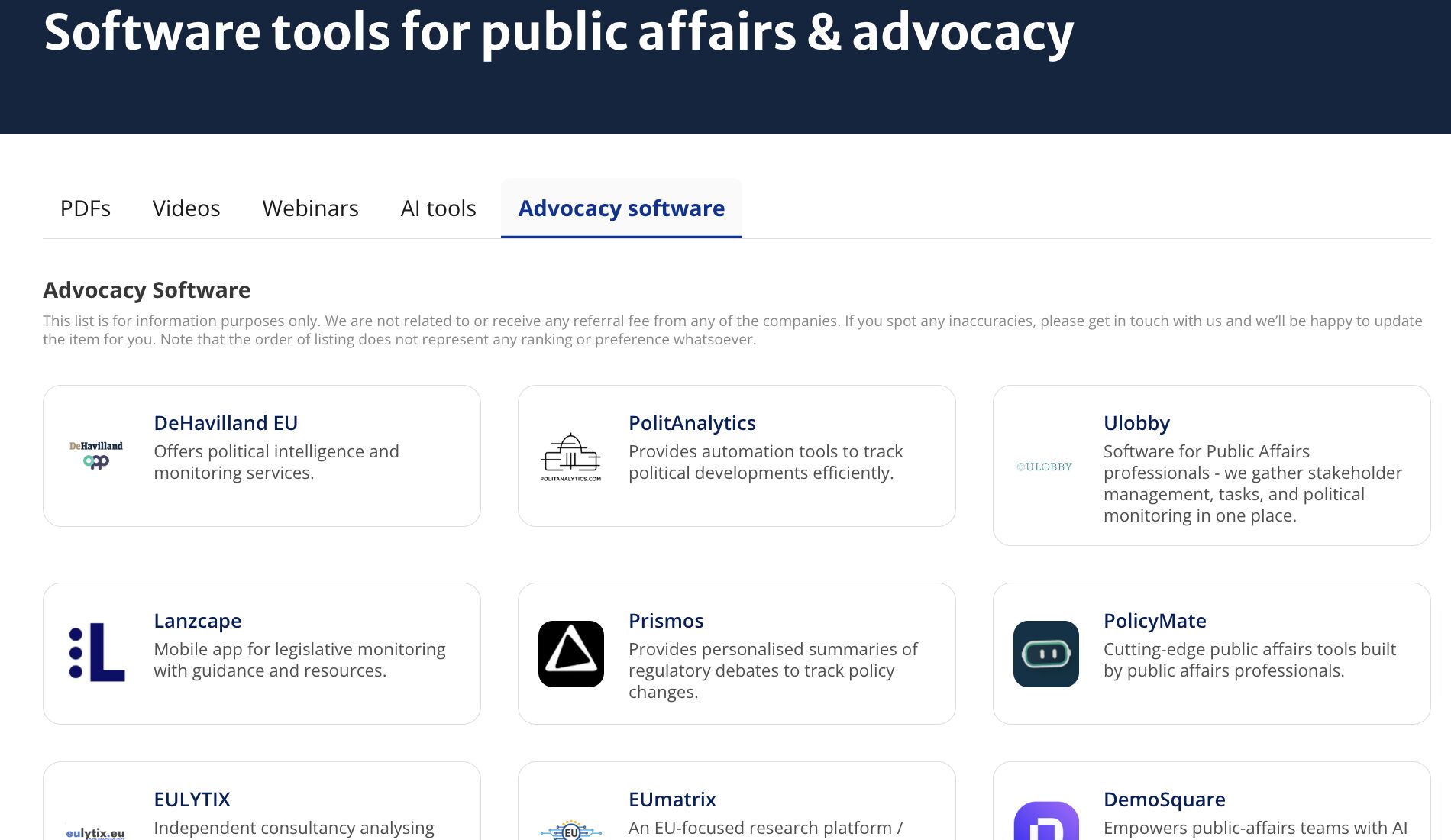Open the Ulobby title link
Screen dimensions: 1451x840
[1136, 423]
